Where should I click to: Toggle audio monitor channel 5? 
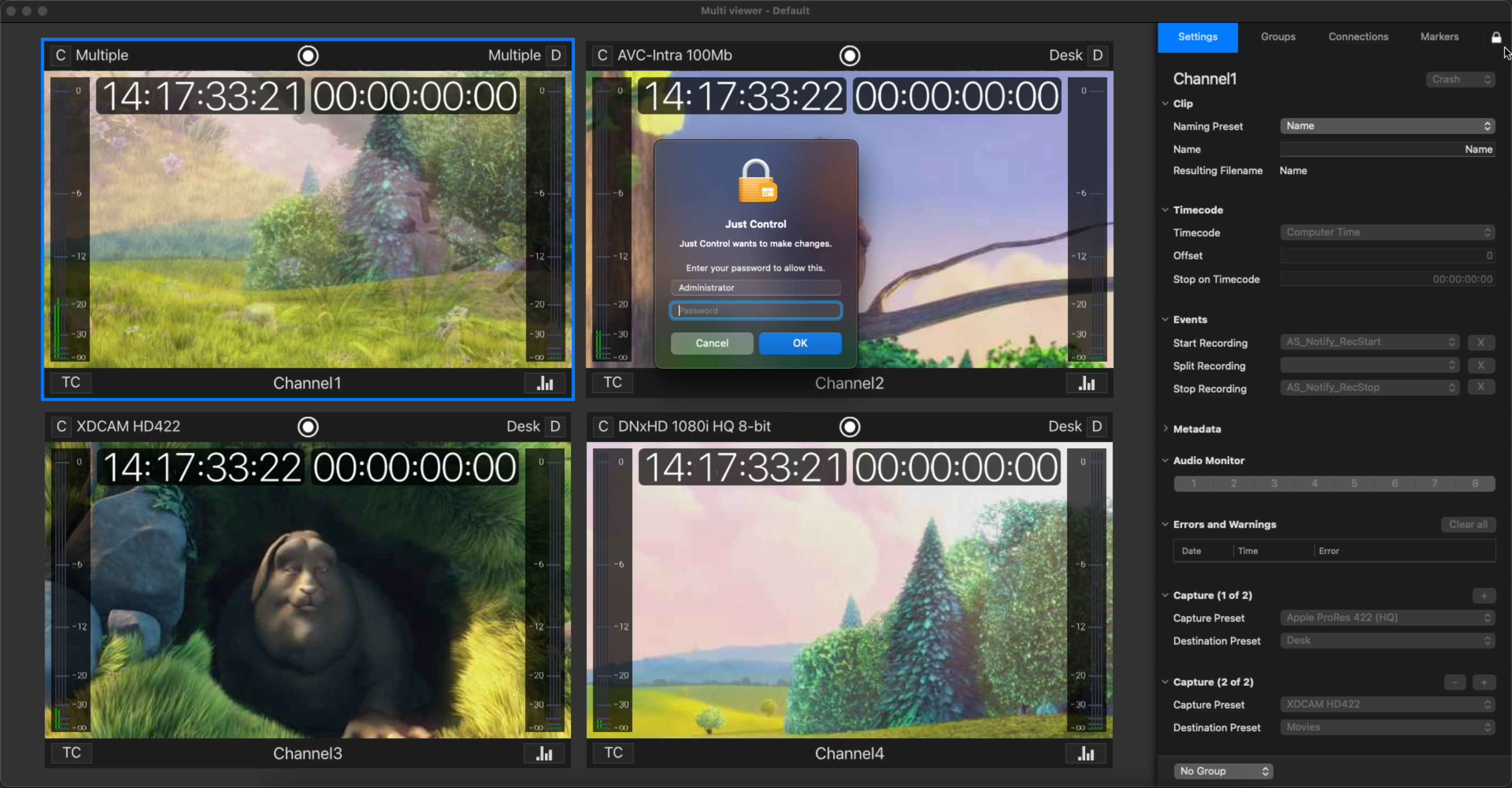[x=1354, y=483]
